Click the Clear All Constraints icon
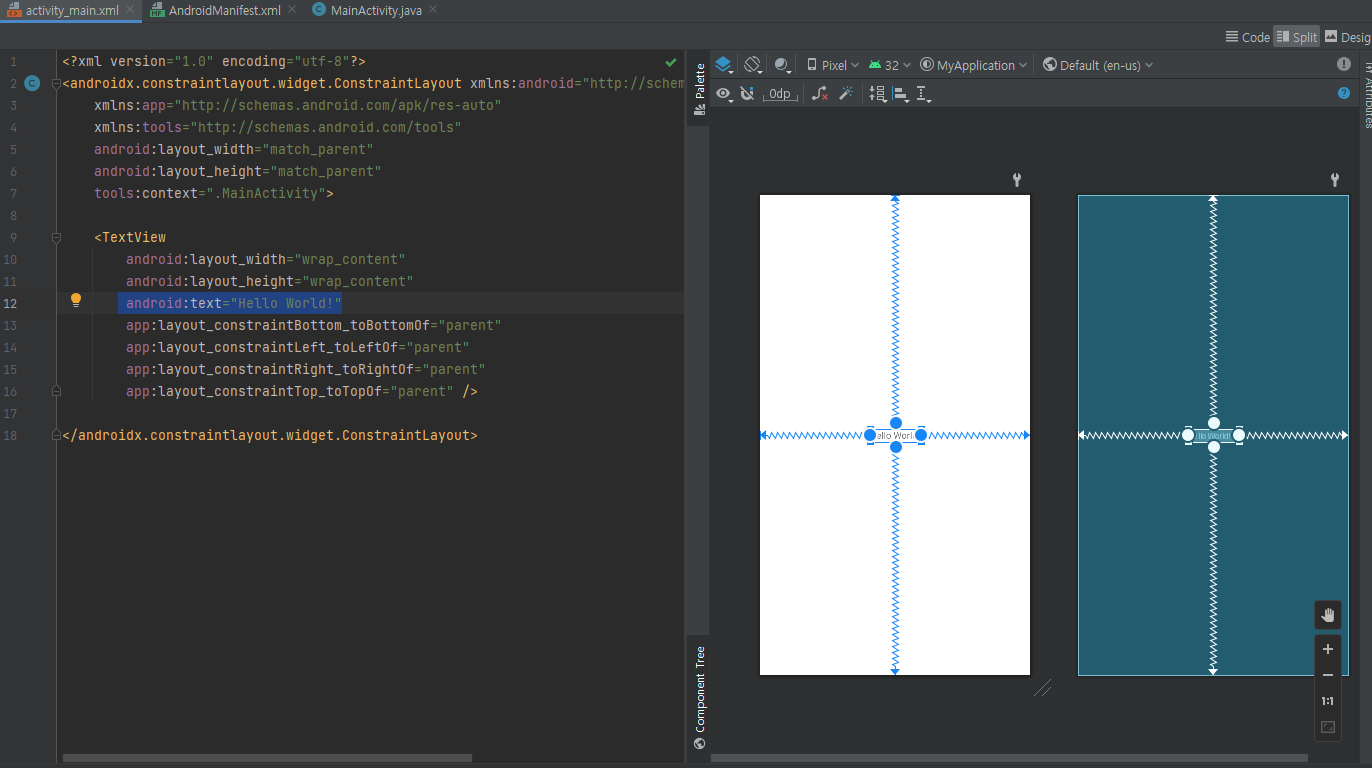Viewport: 1372px width, 768px height. point(820,93)
